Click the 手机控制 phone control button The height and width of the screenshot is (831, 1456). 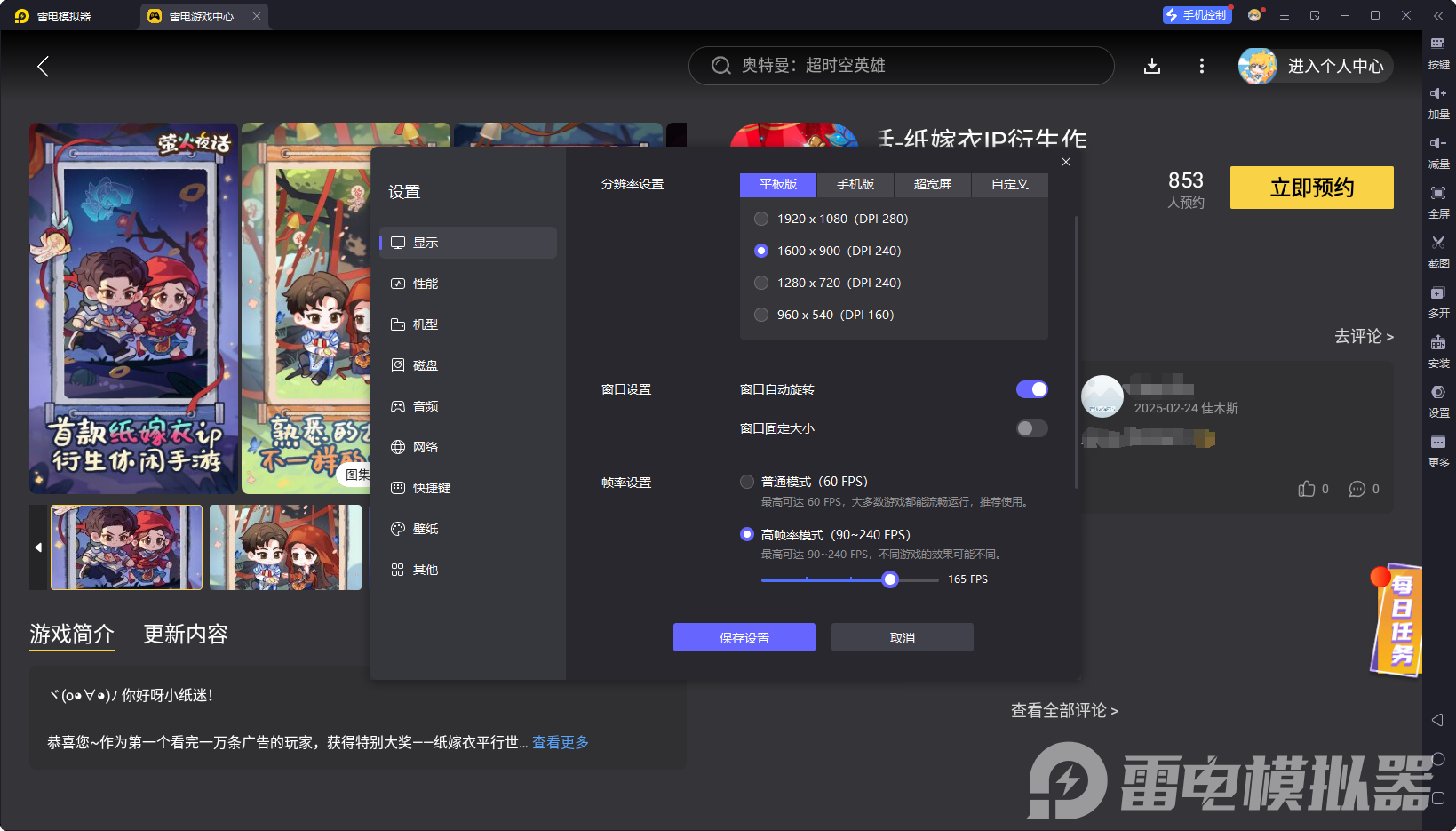coord(1197,15)
